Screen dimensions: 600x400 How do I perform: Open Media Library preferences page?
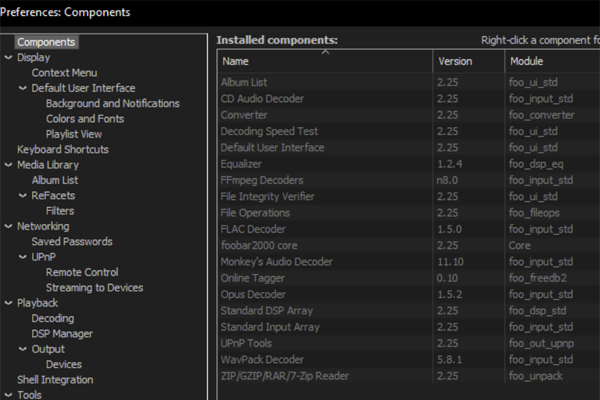pyautogui.click(x=48, y=165)
